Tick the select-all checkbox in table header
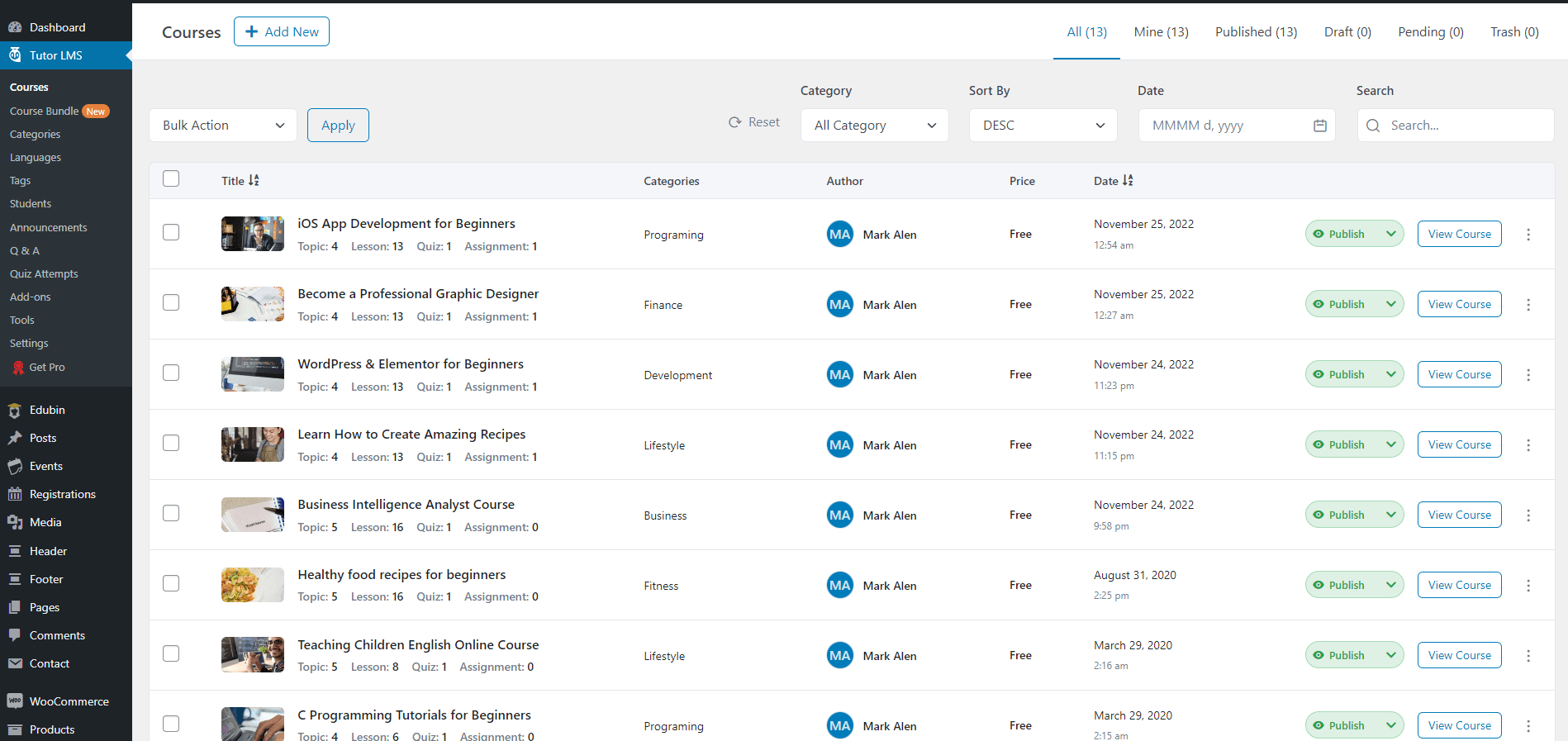 point(171,179)
